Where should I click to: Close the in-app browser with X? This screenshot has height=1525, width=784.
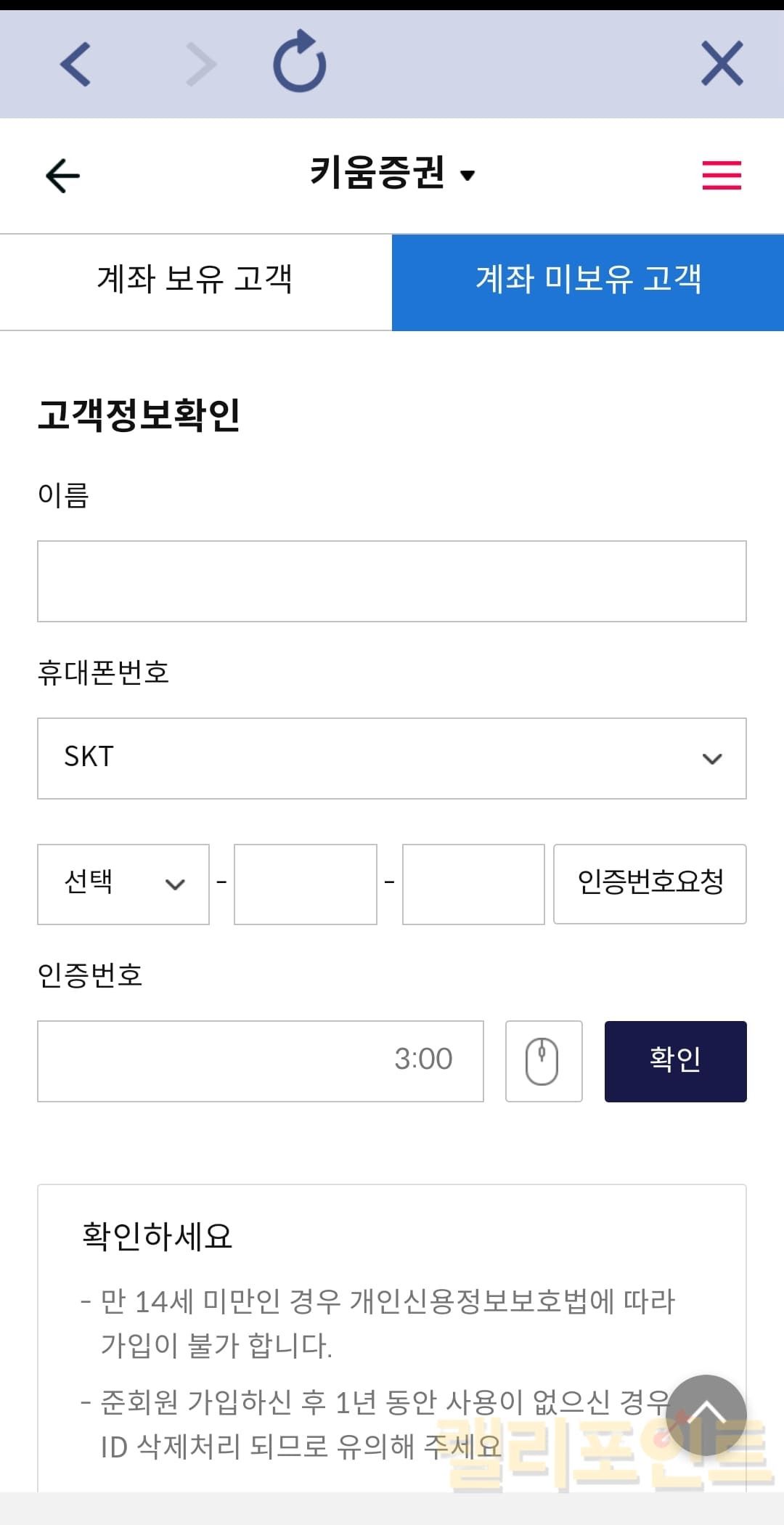722,64
